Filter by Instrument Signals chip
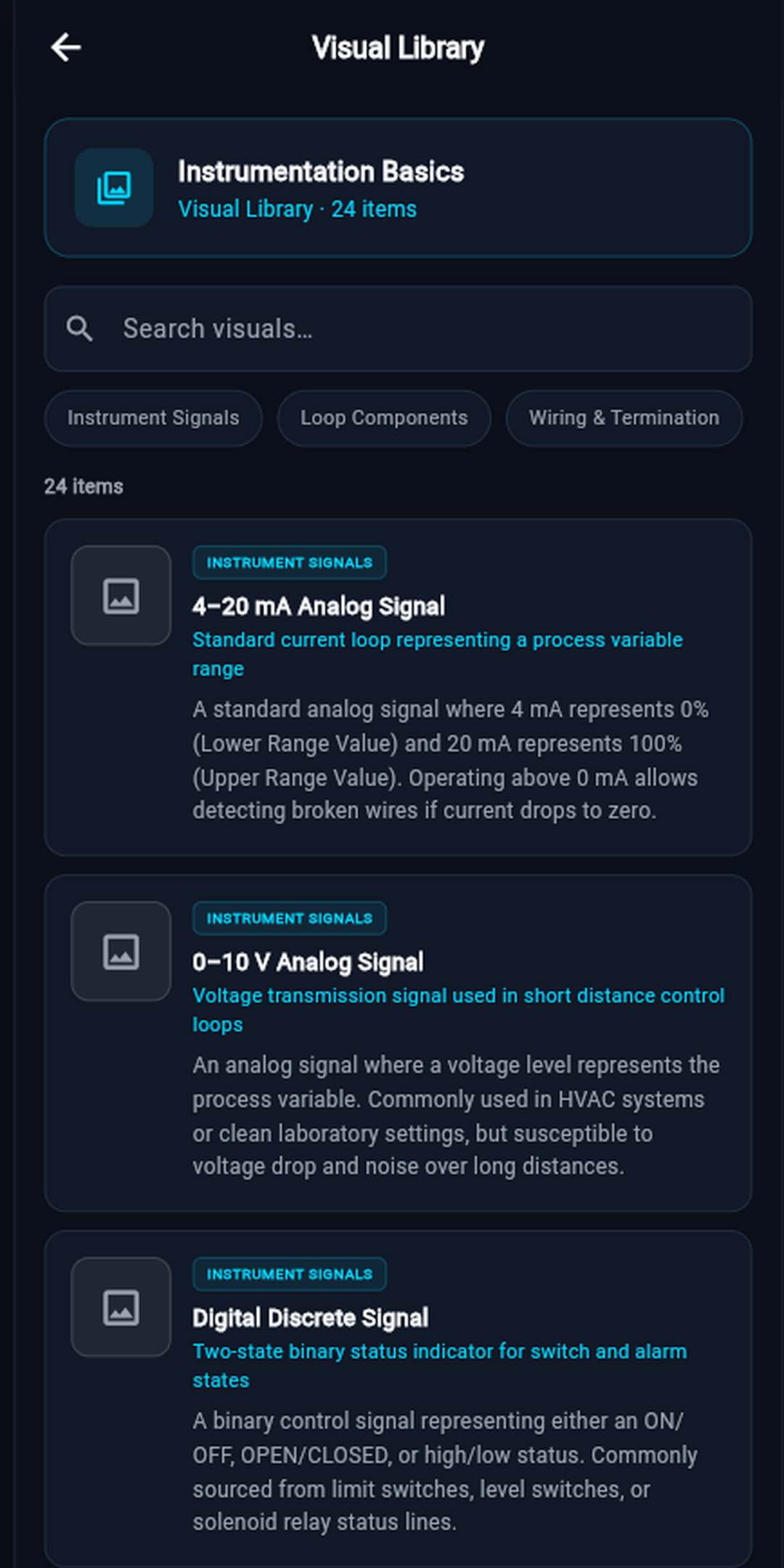 click(x=153, y=418)
